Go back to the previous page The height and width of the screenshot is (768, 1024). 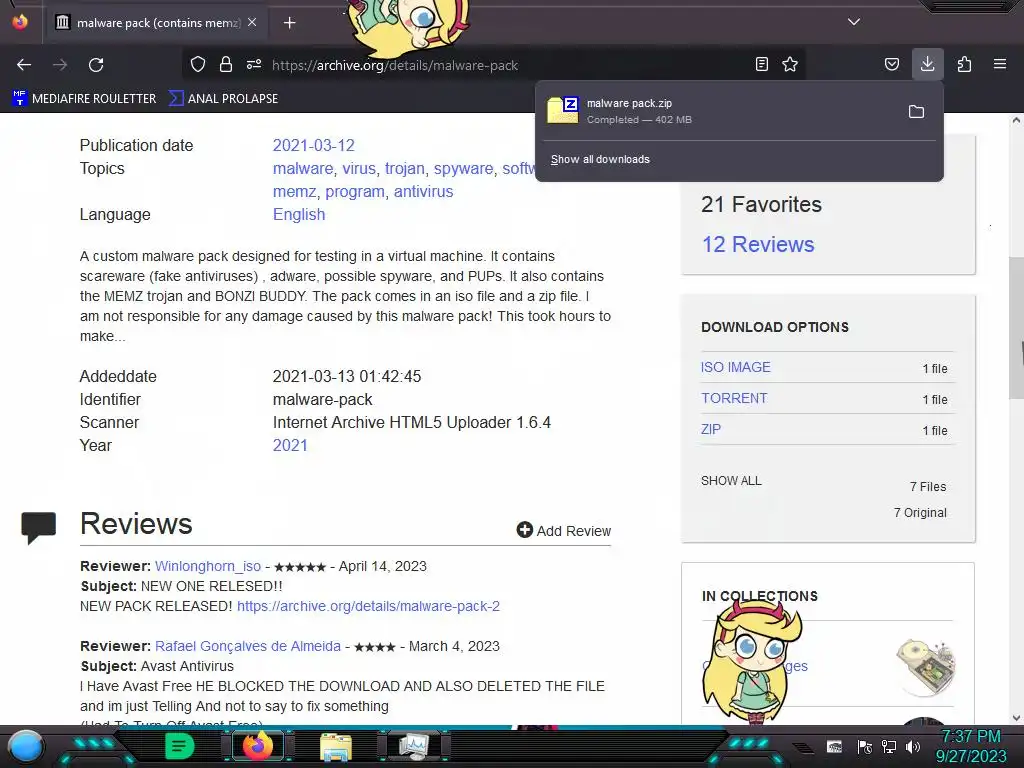(x=24, y=65)
